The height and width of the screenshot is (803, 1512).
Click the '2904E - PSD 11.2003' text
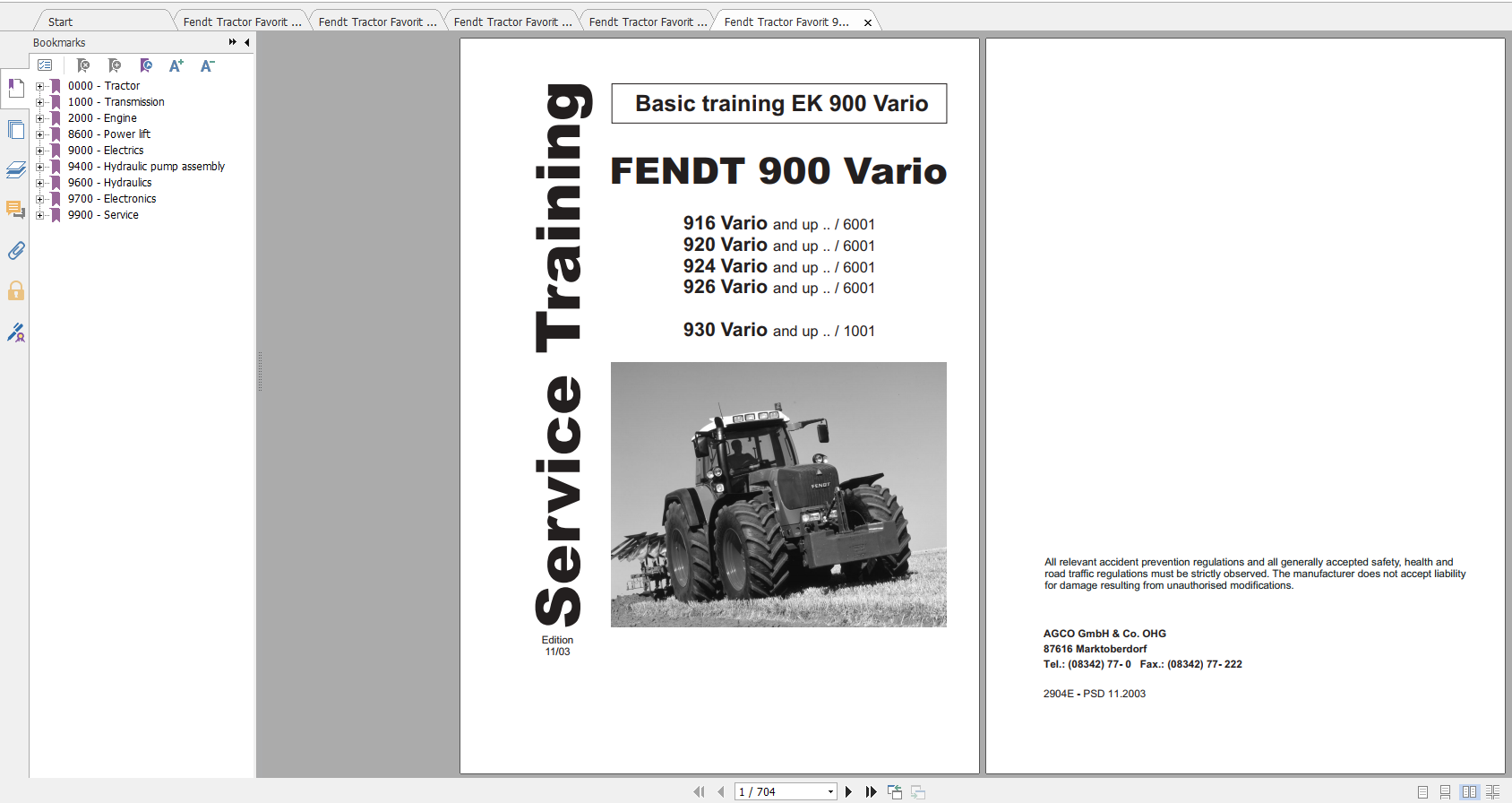click(1094, 694)
